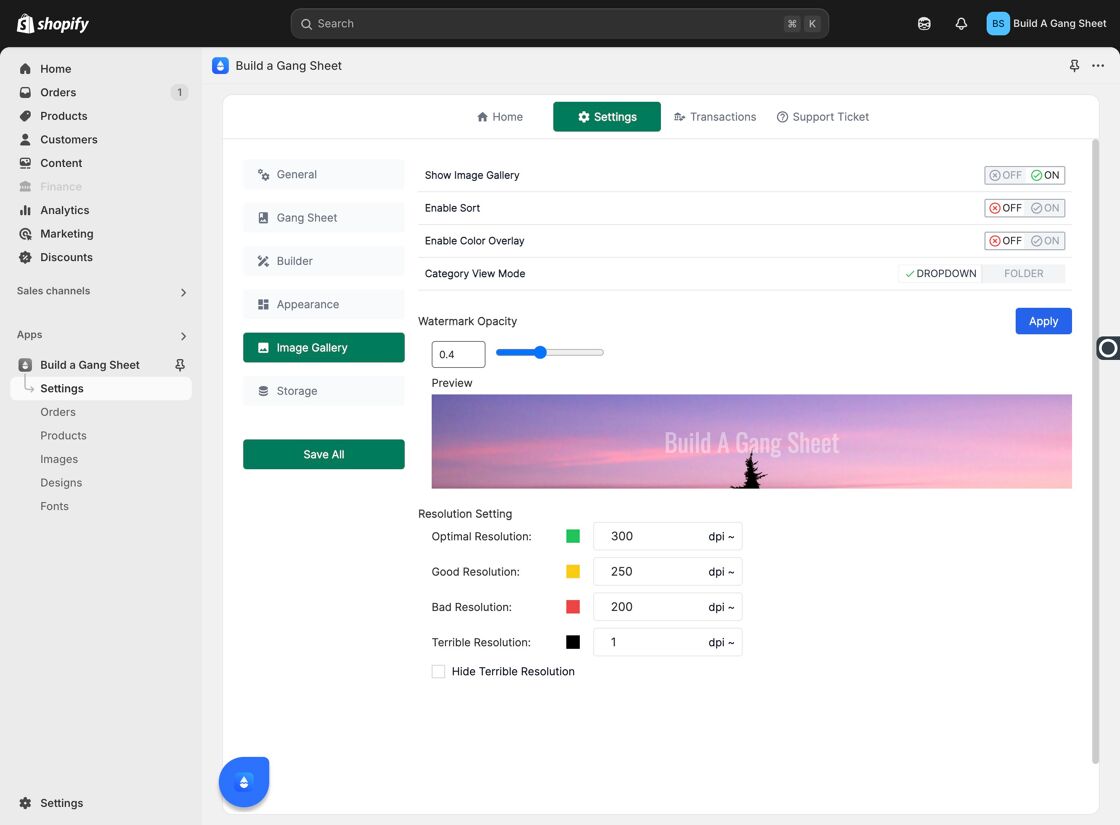Image resolution: width=1120 pixels, height=825 pixels.
Task: Switch to the Home tab
Action: coord(500,116)
